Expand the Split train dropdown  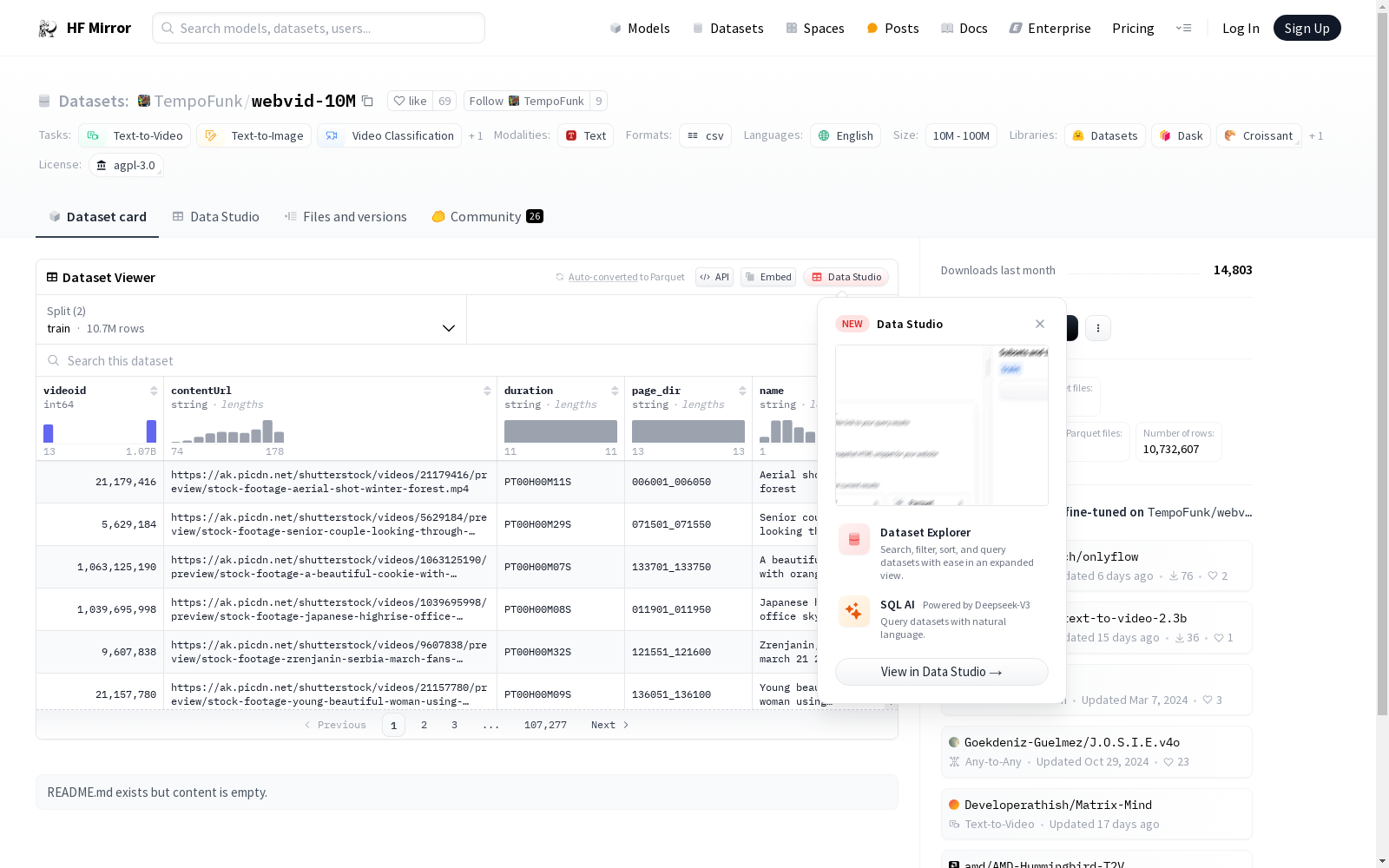(252, 319)
